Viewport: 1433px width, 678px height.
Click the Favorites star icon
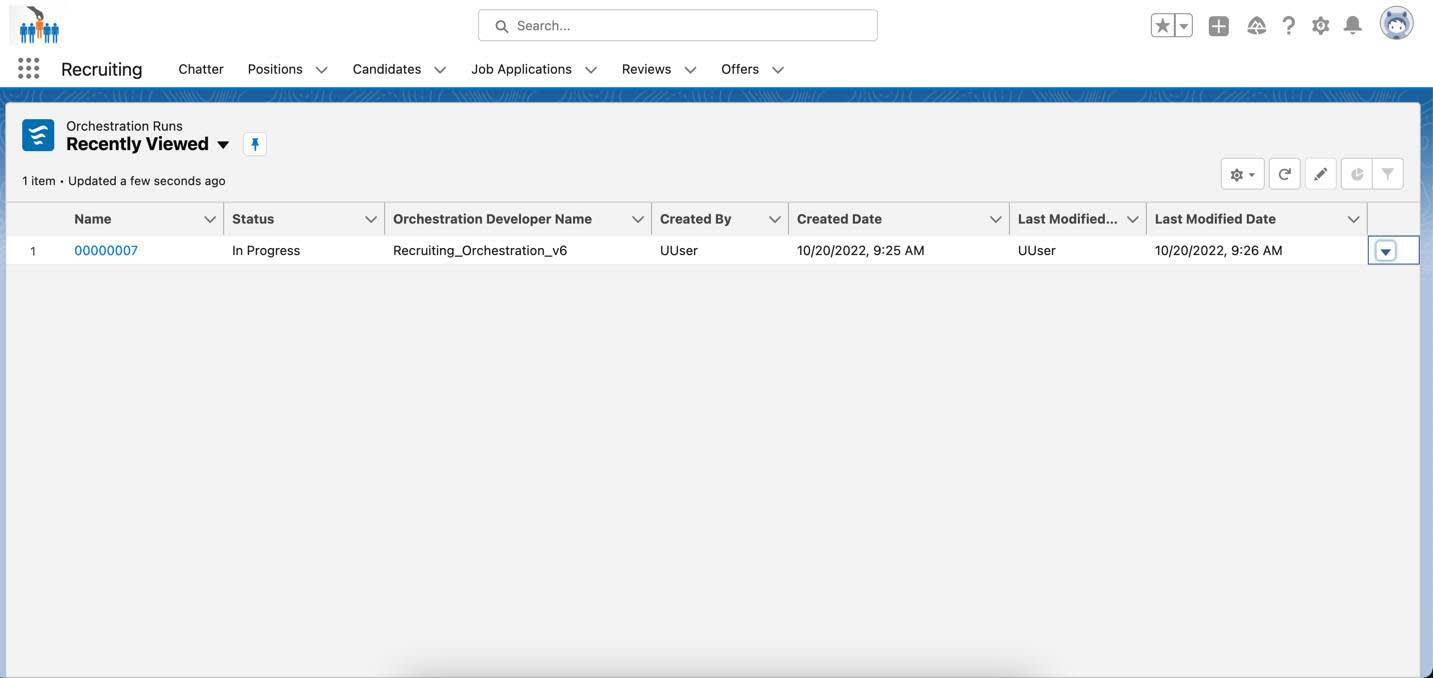[x=1162, y=26]
